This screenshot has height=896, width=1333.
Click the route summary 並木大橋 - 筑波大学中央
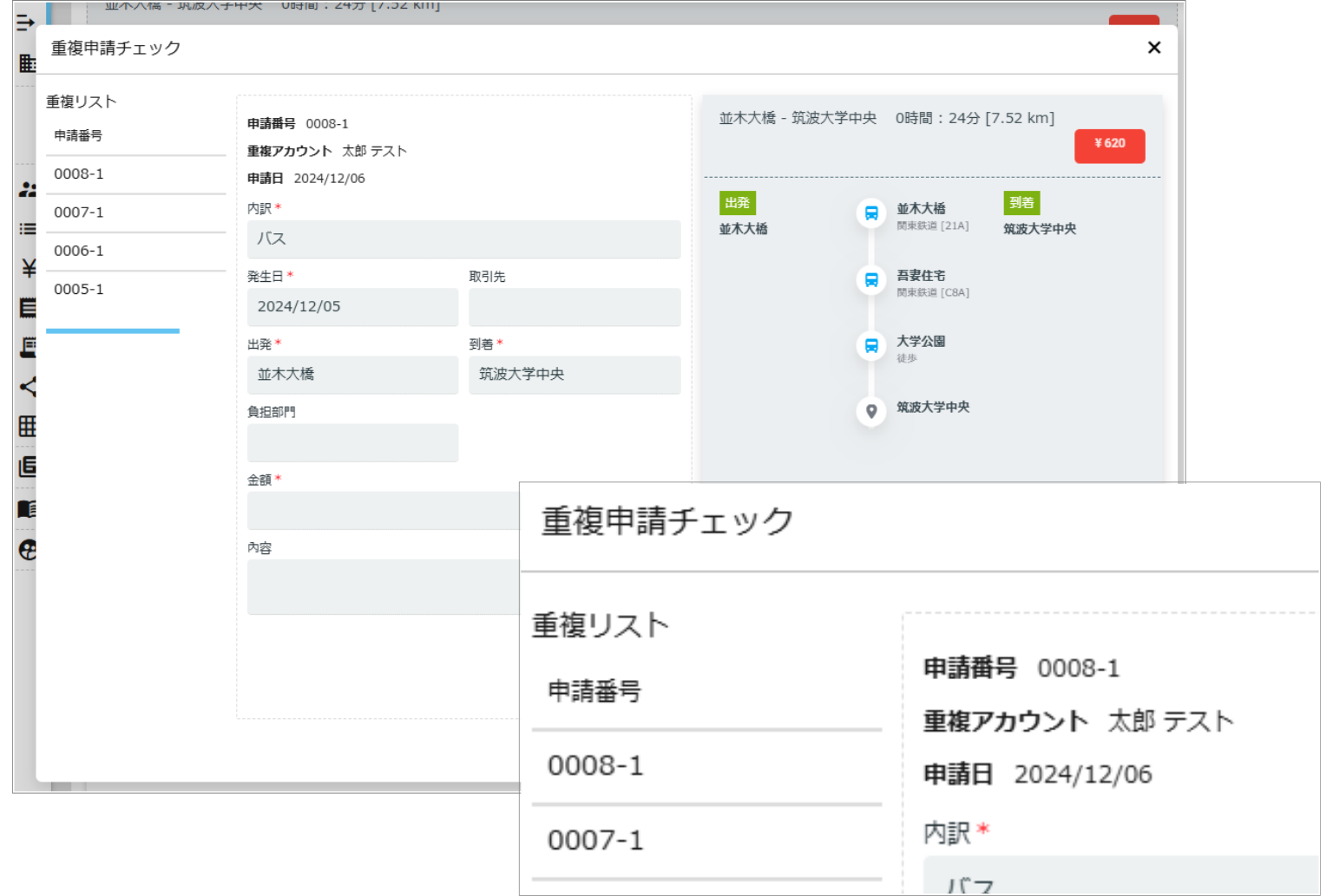(x=798, y=118)
